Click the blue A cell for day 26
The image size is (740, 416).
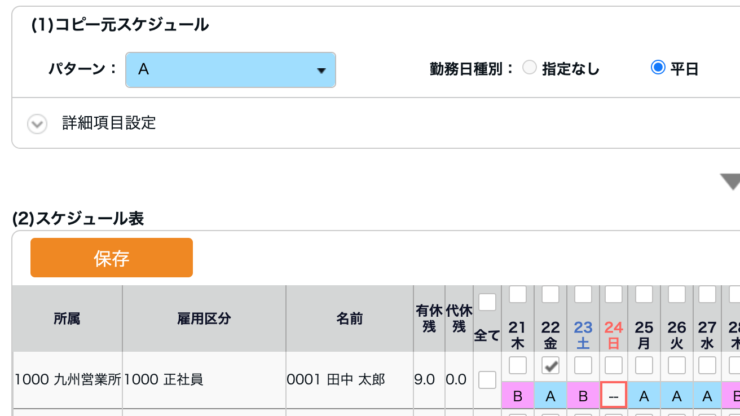click(x=677, y=395)
